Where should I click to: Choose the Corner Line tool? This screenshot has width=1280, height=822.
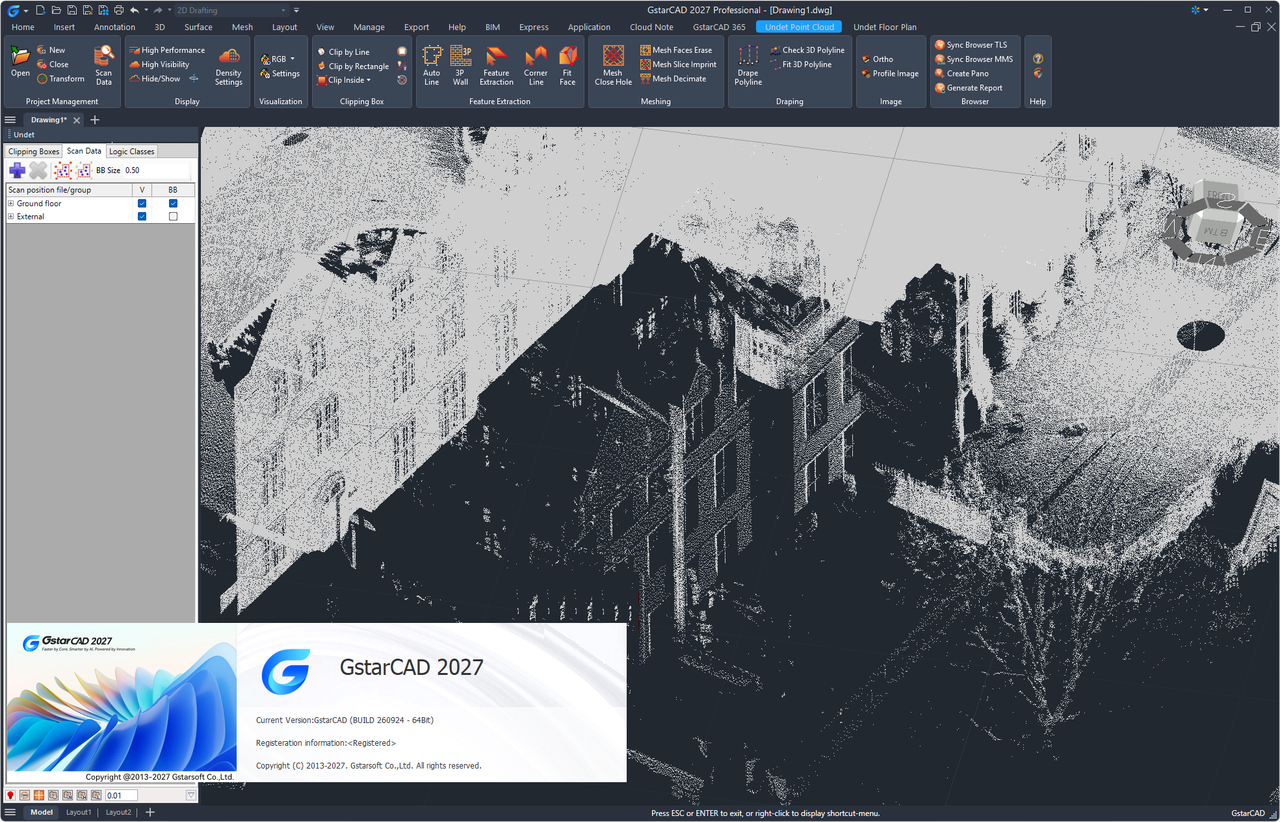[x=536, y=64]
